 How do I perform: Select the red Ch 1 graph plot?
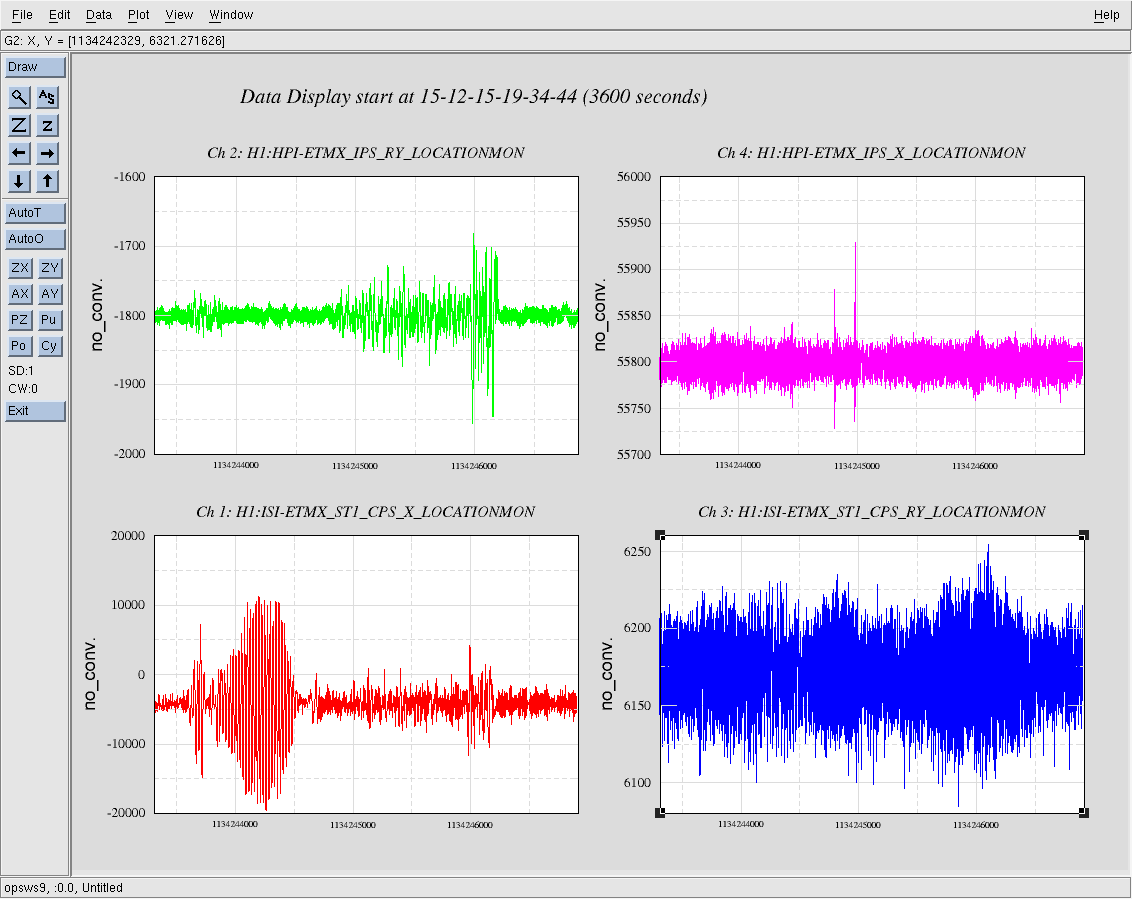click(367, 674)
